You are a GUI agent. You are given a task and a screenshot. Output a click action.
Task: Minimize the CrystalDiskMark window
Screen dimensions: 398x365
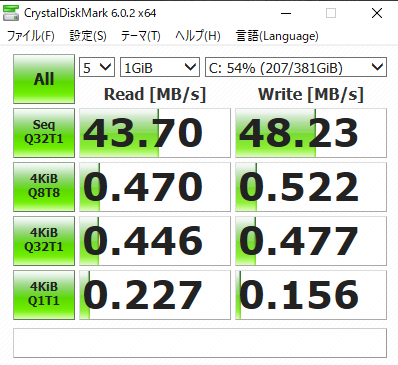click(x=286, y=13)
